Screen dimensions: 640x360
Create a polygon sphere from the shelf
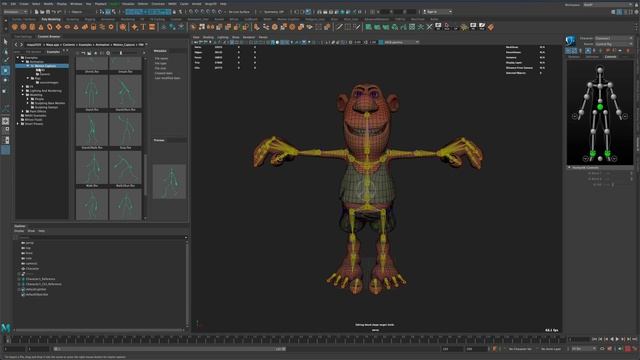click(15, 27)
